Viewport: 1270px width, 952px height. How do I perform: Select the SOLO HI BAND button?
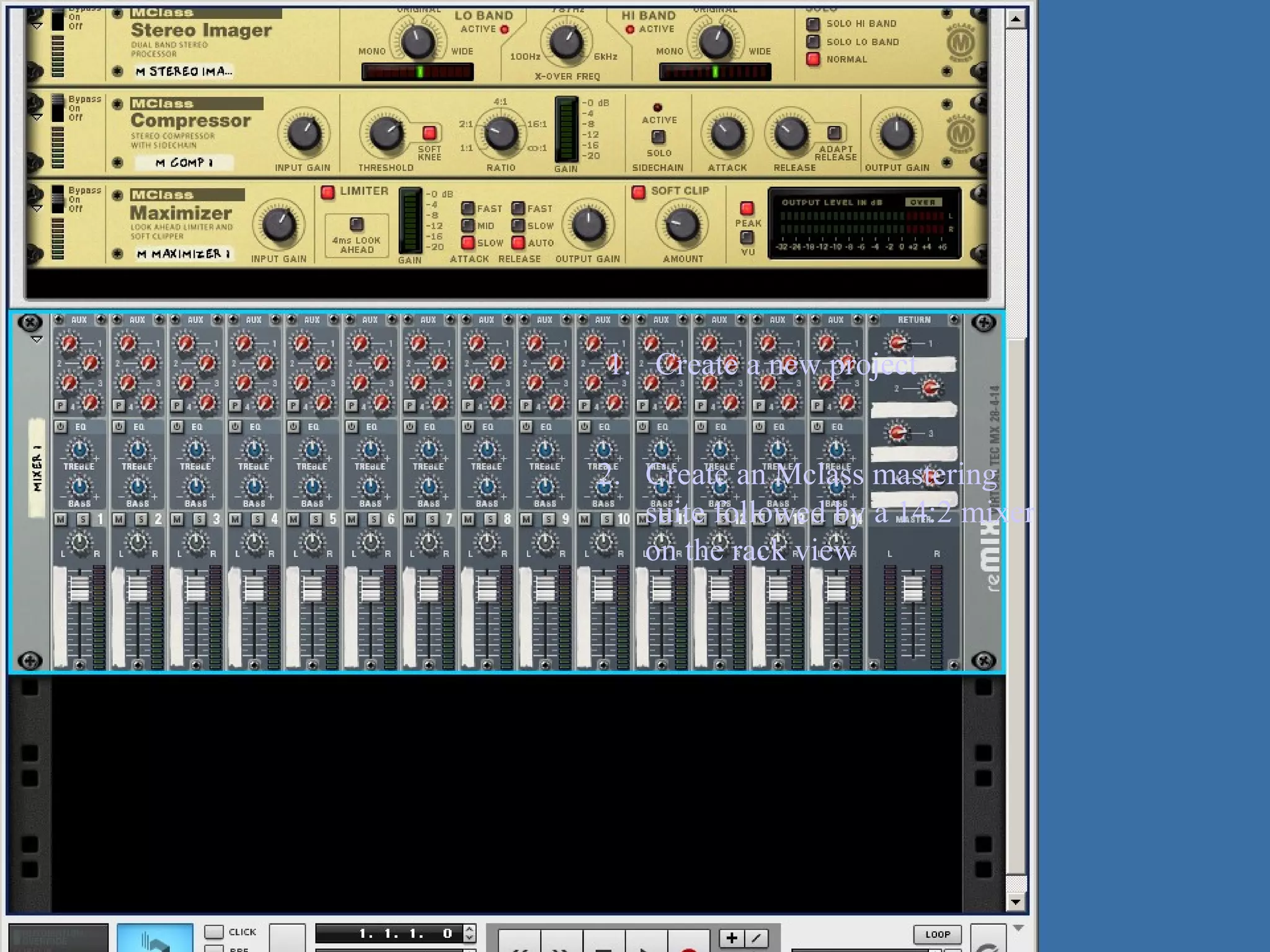pyautogui.click(x=813, y=24)
